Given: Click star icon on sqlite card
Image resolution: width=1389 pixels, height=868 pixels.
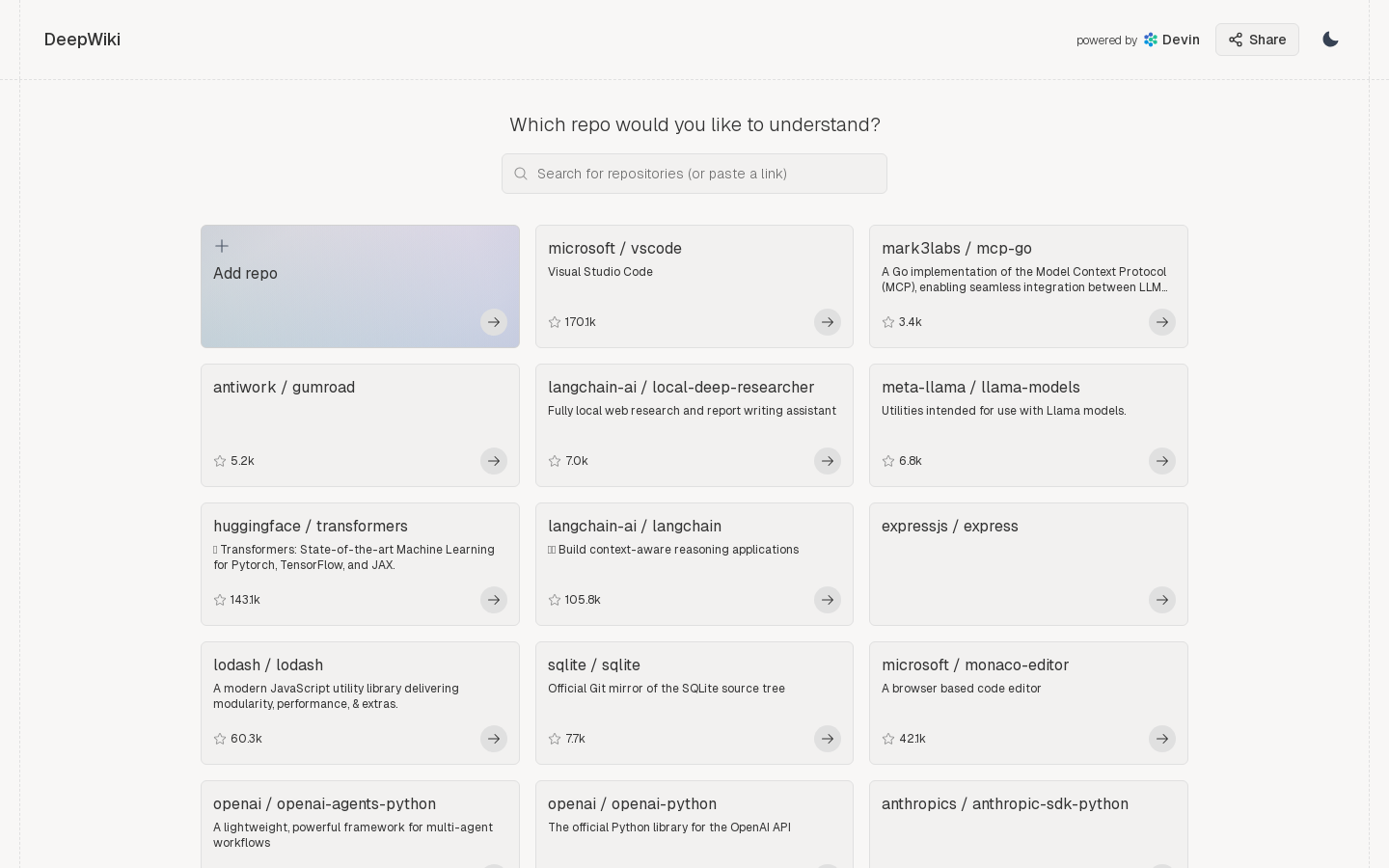Looking at the screenshot, I should tap(555, 739).
